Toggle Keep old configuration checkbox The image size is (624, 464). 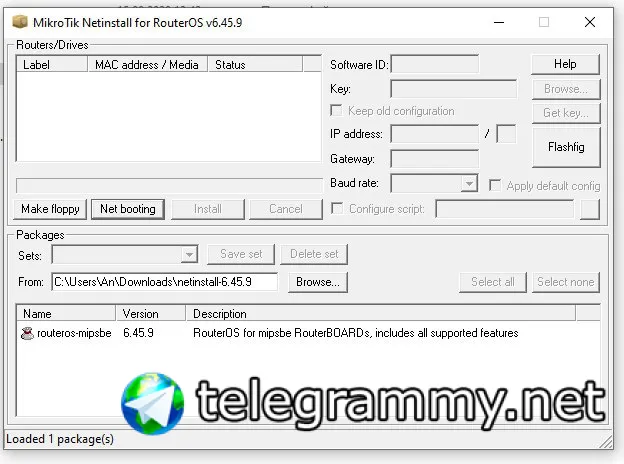(x=336, y=111)
